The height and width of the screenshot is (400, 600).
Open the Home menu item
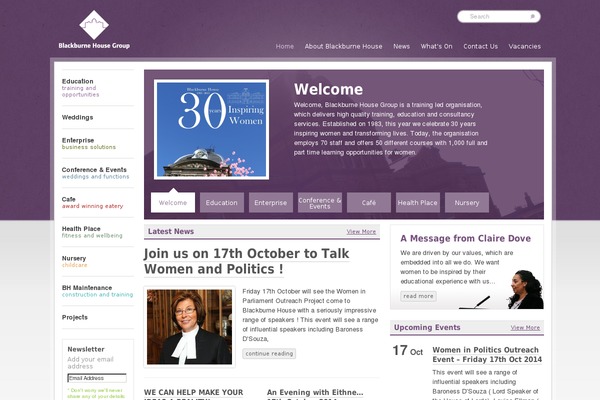click(285, 46)
